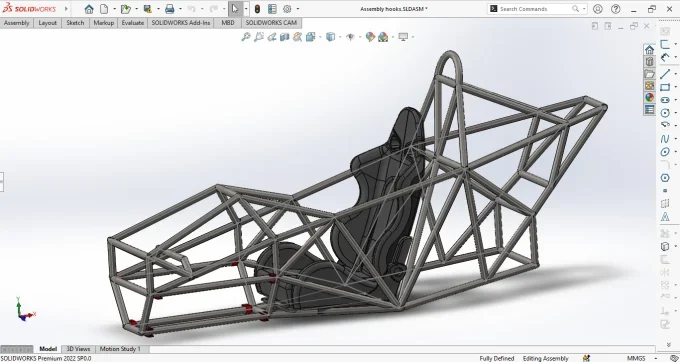
Task: Select the Polygon sketch tool
Action: tap(665, 178)
